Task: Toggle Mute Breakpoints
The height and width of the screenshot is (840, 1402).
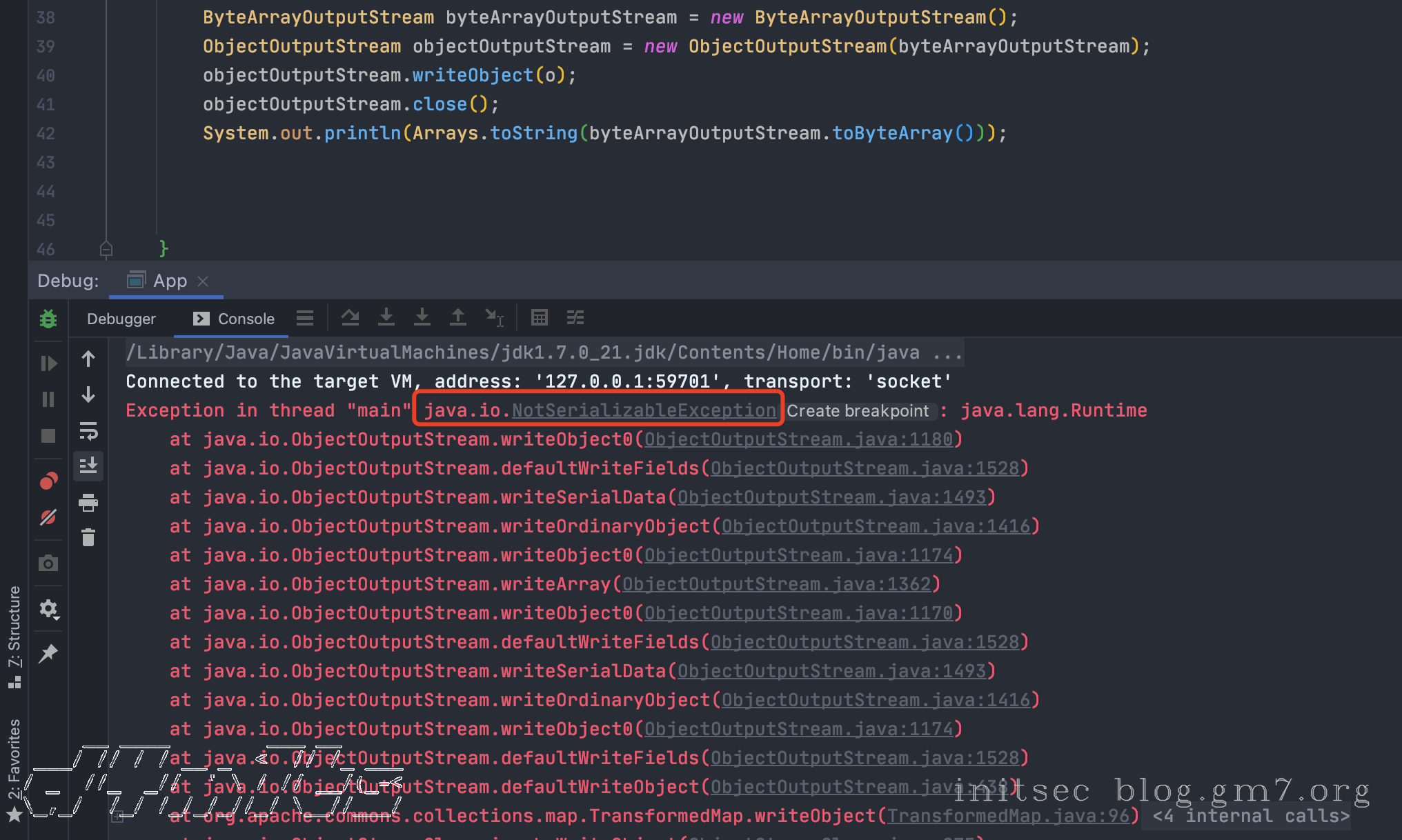Action: 48,517
